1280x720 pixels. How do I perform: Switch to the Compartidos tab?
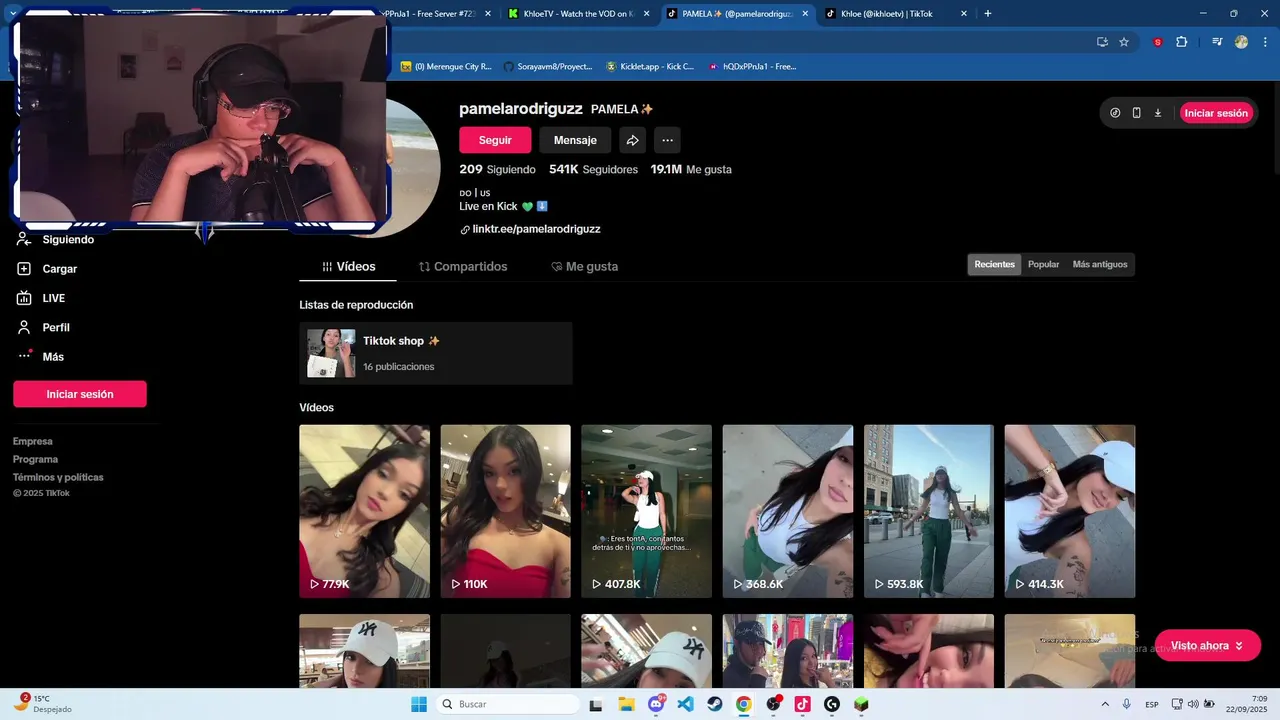[x=463, y=267]
